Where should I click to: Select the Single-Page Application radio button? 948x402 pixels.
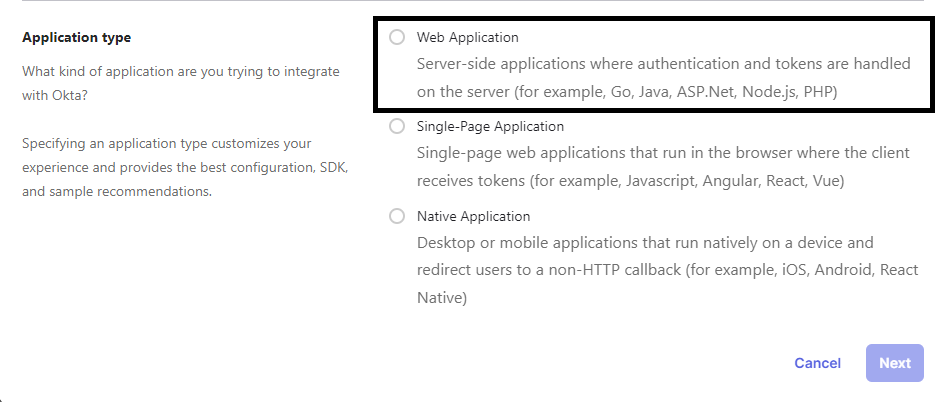coord(397,126)
